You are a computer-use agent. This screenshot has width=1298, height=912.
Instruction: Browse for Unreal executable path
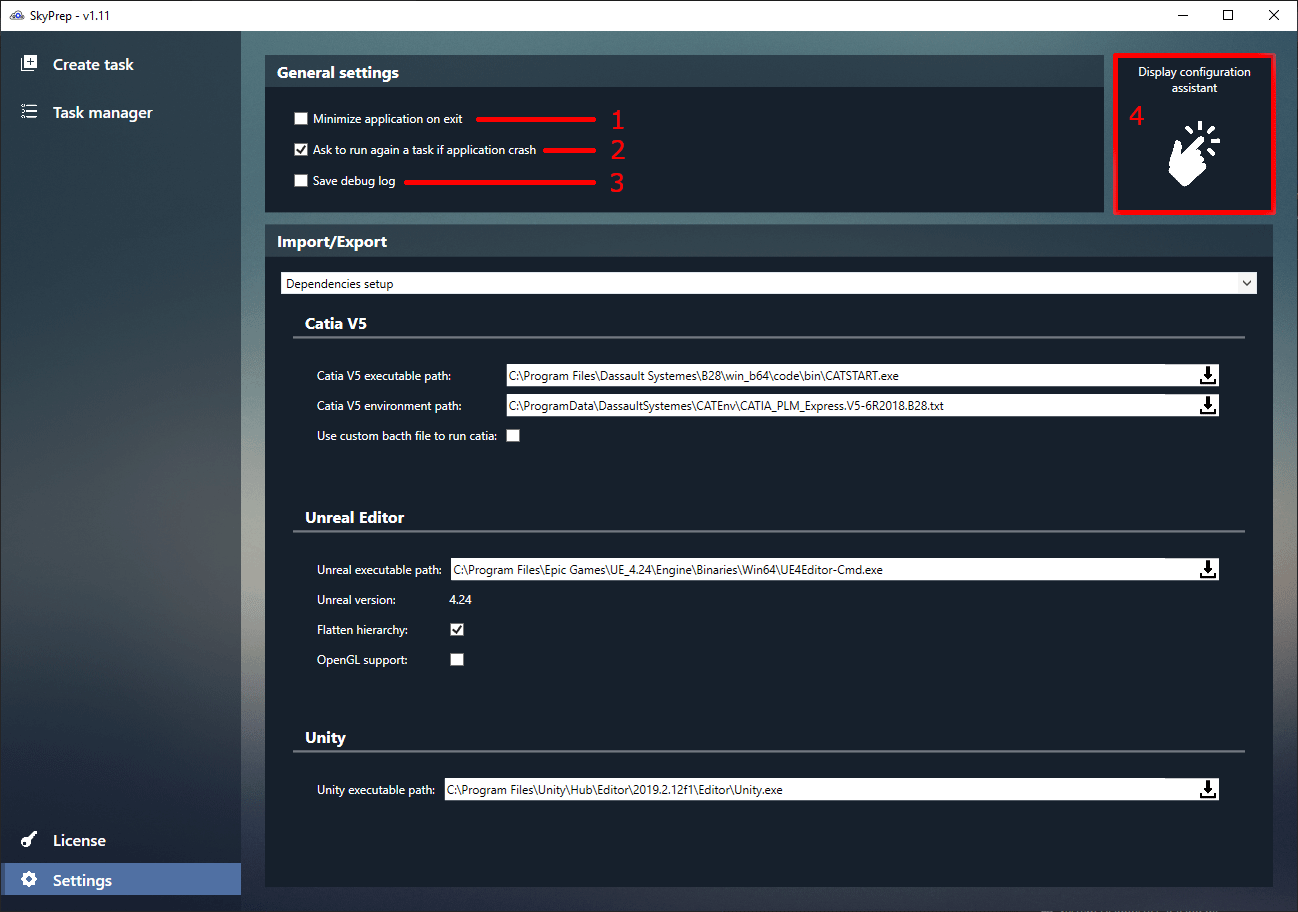point(1208,569)
